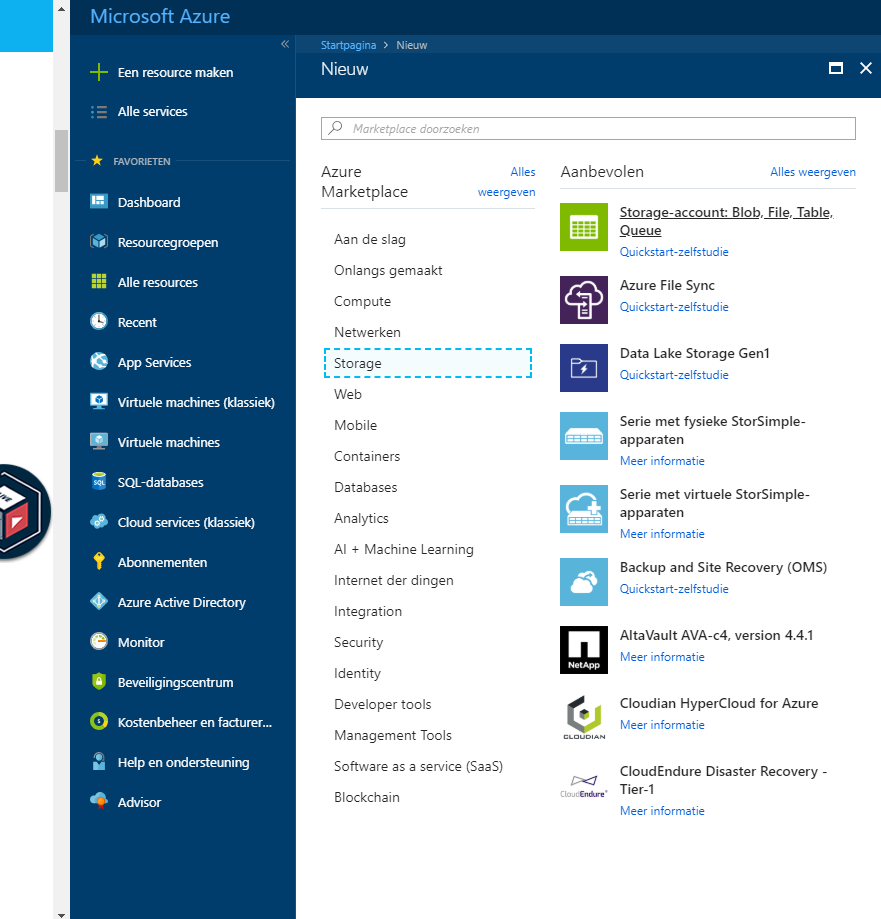881x919 pixels.
Task: Select the SQL-databases sidebar icon
Action: click(x=100, y=482)
